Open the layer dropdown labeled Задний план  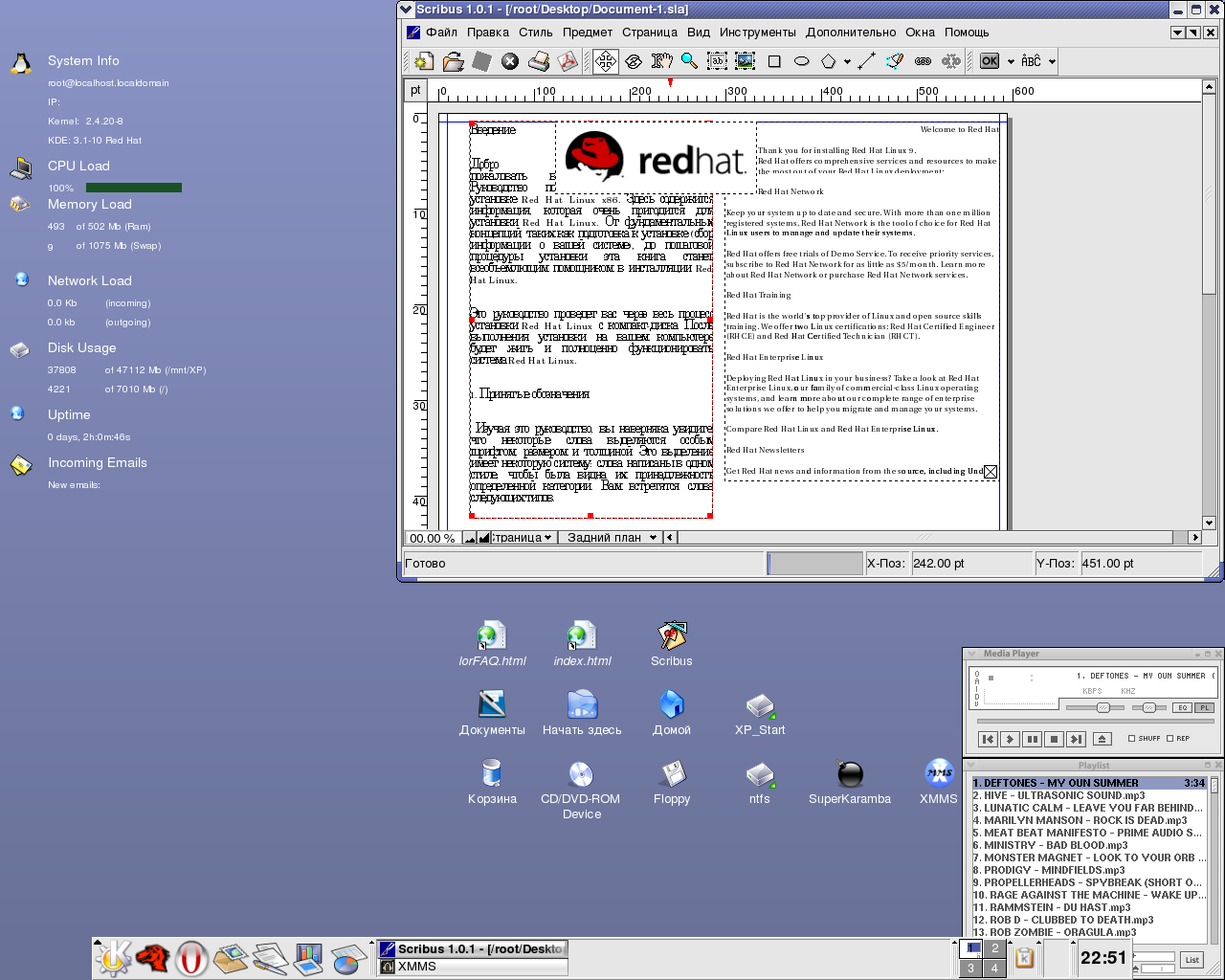tap(610, 538)
